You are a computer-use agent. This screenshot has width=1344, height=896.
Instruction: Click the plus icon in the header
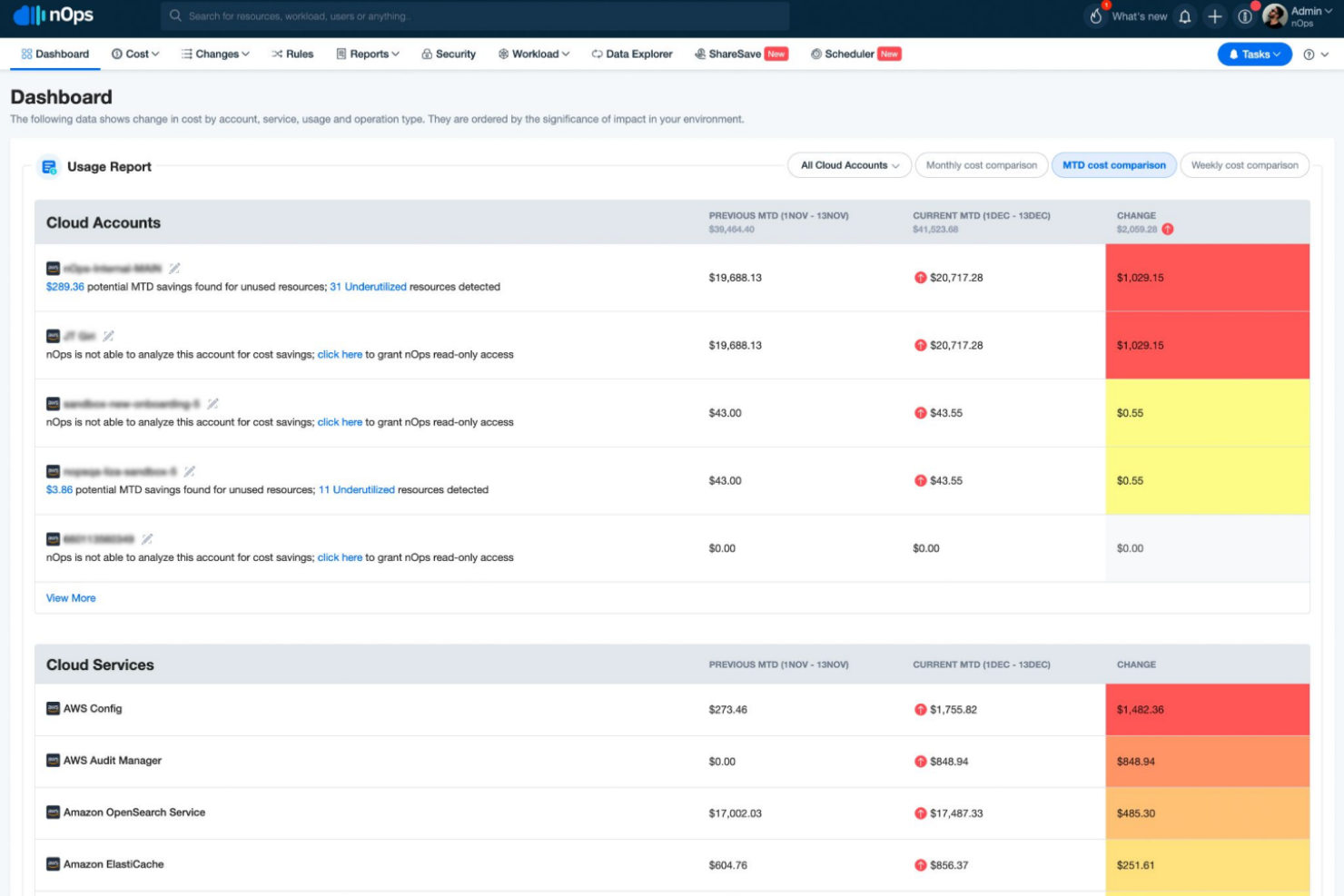1214,15
